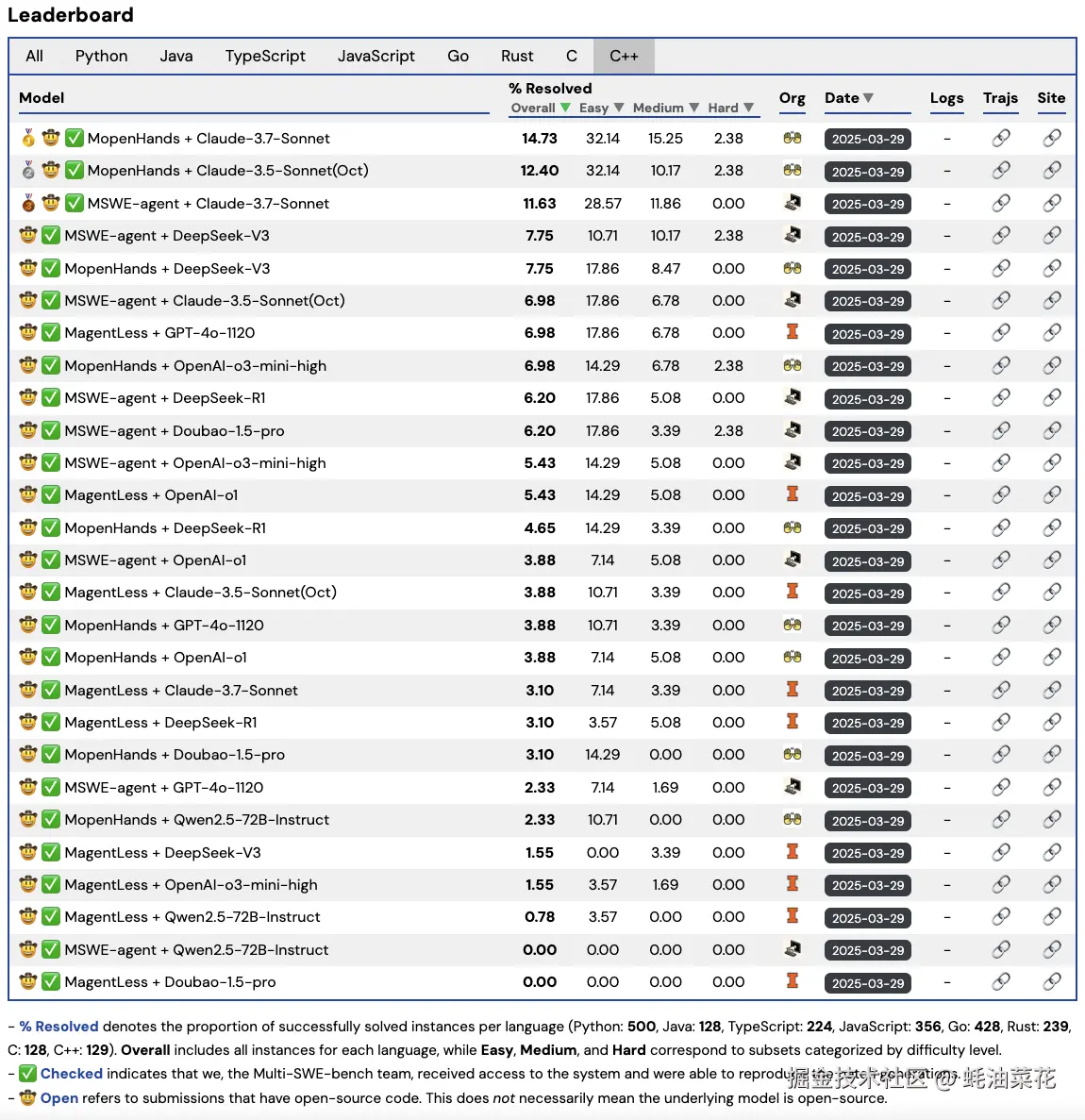
Task: Click org icon for MSWE-agent + GPT-4o-1120
Action: tap(793, 787)
